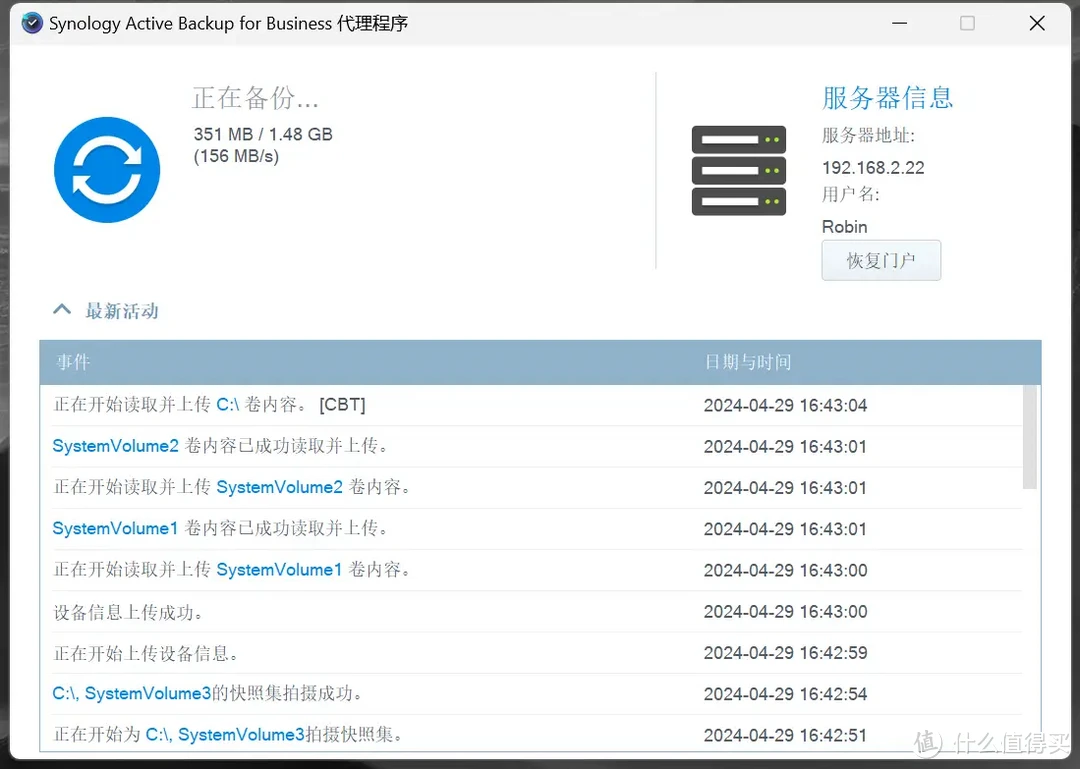Screen dimensions: 1080x769
Task: Click SystemVolume2 link in the successfully uploaded row
Action: (x=116, y=446)
